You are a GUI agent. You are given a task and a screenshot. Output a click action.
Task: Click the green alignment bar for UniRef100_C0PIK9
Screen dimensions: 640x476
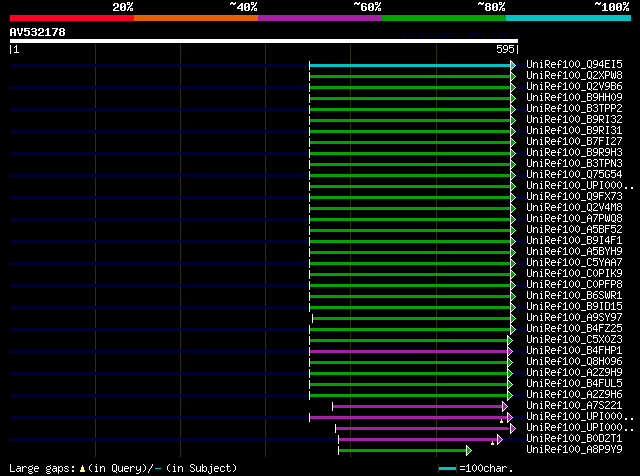tap(410, 274)
